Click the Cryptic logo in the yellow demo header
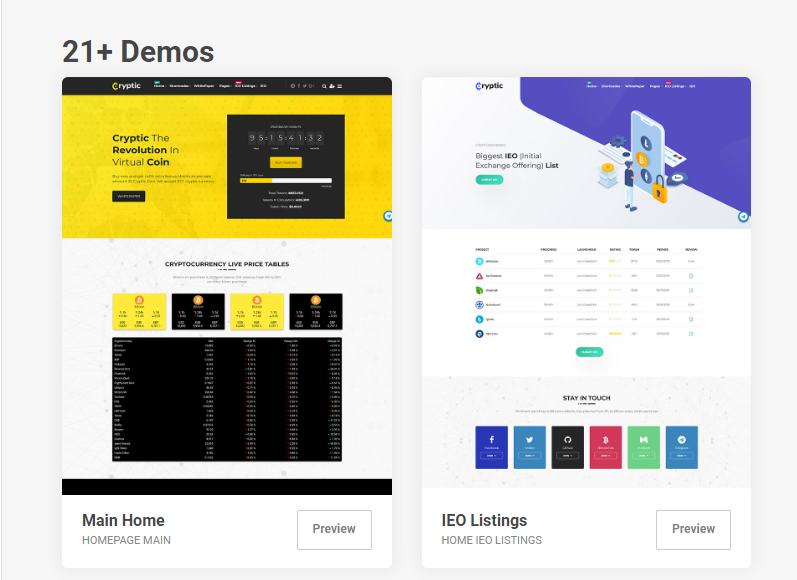Viewport: 797px width, 580px height. coord(126,86)
